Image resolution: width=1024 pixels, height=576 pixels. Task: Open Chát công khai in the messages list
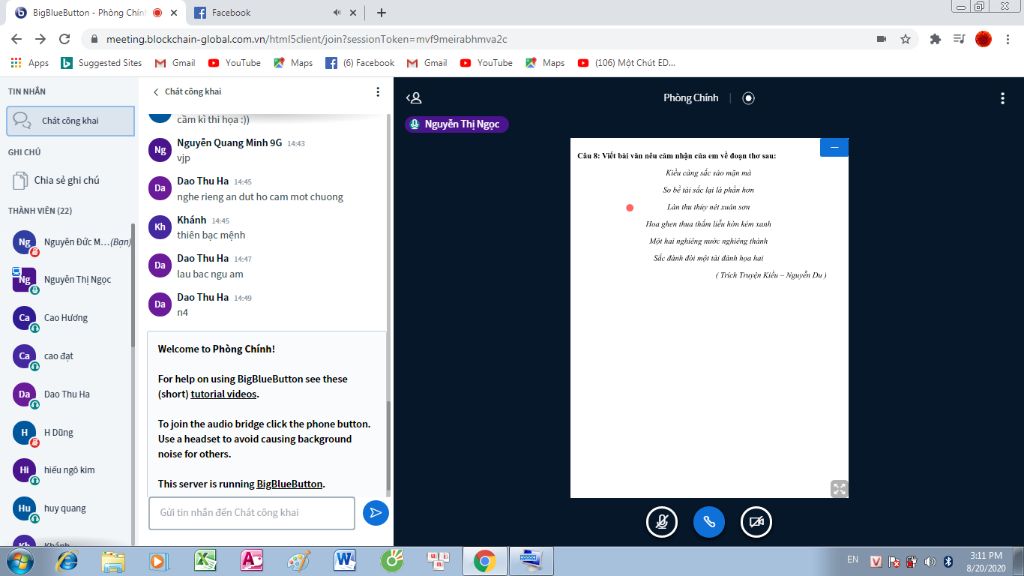click(71, 121)
